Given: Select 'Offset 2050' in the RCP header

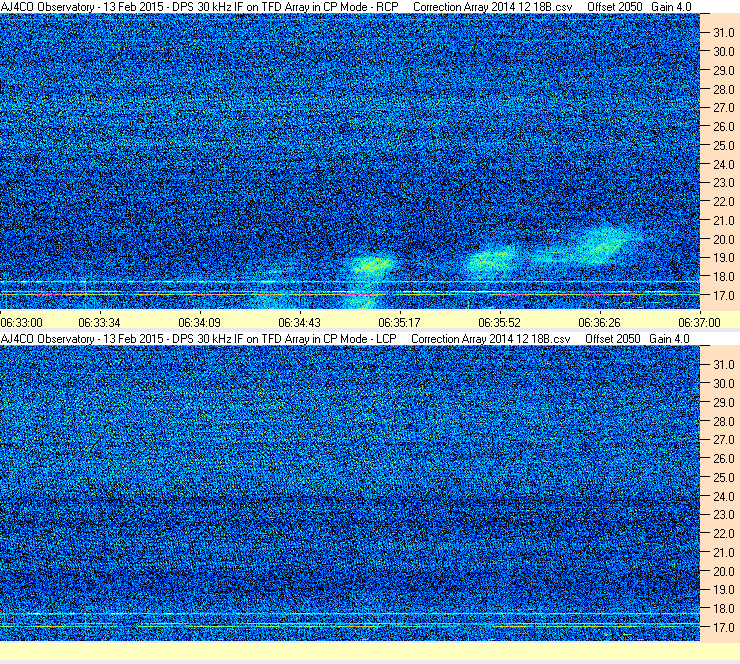Looking at the screenshot, I should tap(614, 7).
